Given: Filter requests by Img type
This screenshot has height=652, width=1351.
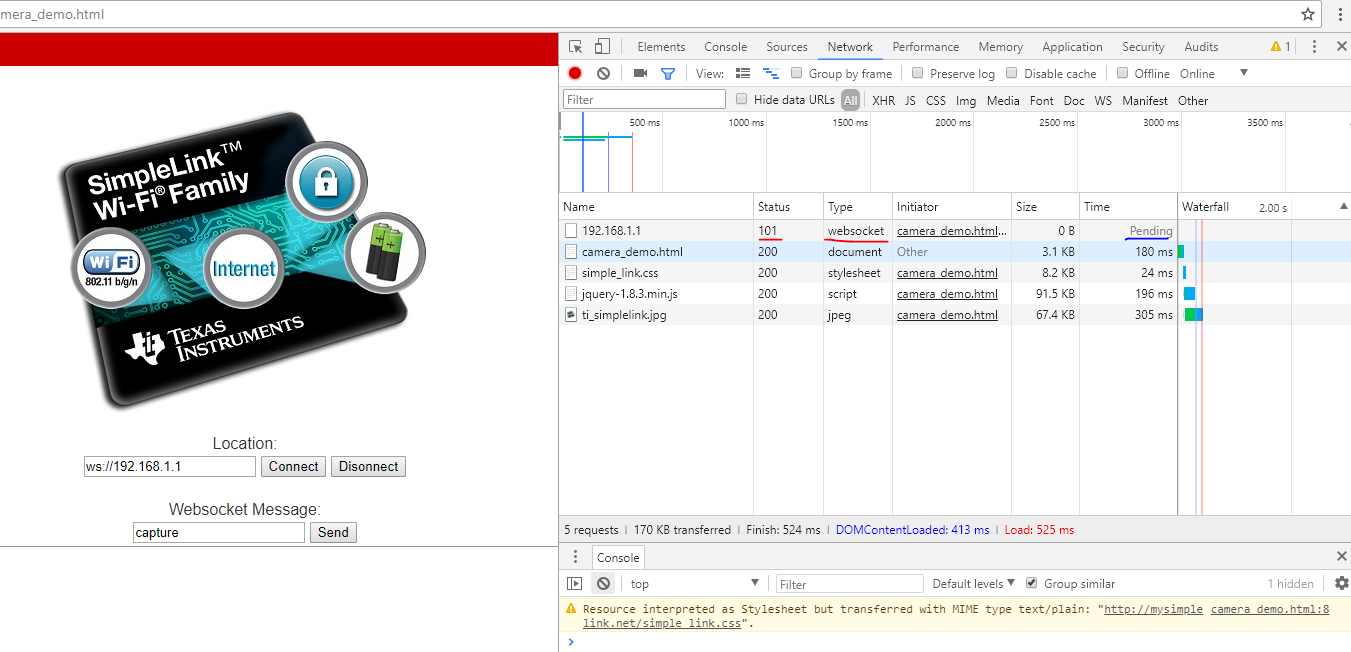Looking at the screenshot, I should pyautogui.click(x=966, y=100).
